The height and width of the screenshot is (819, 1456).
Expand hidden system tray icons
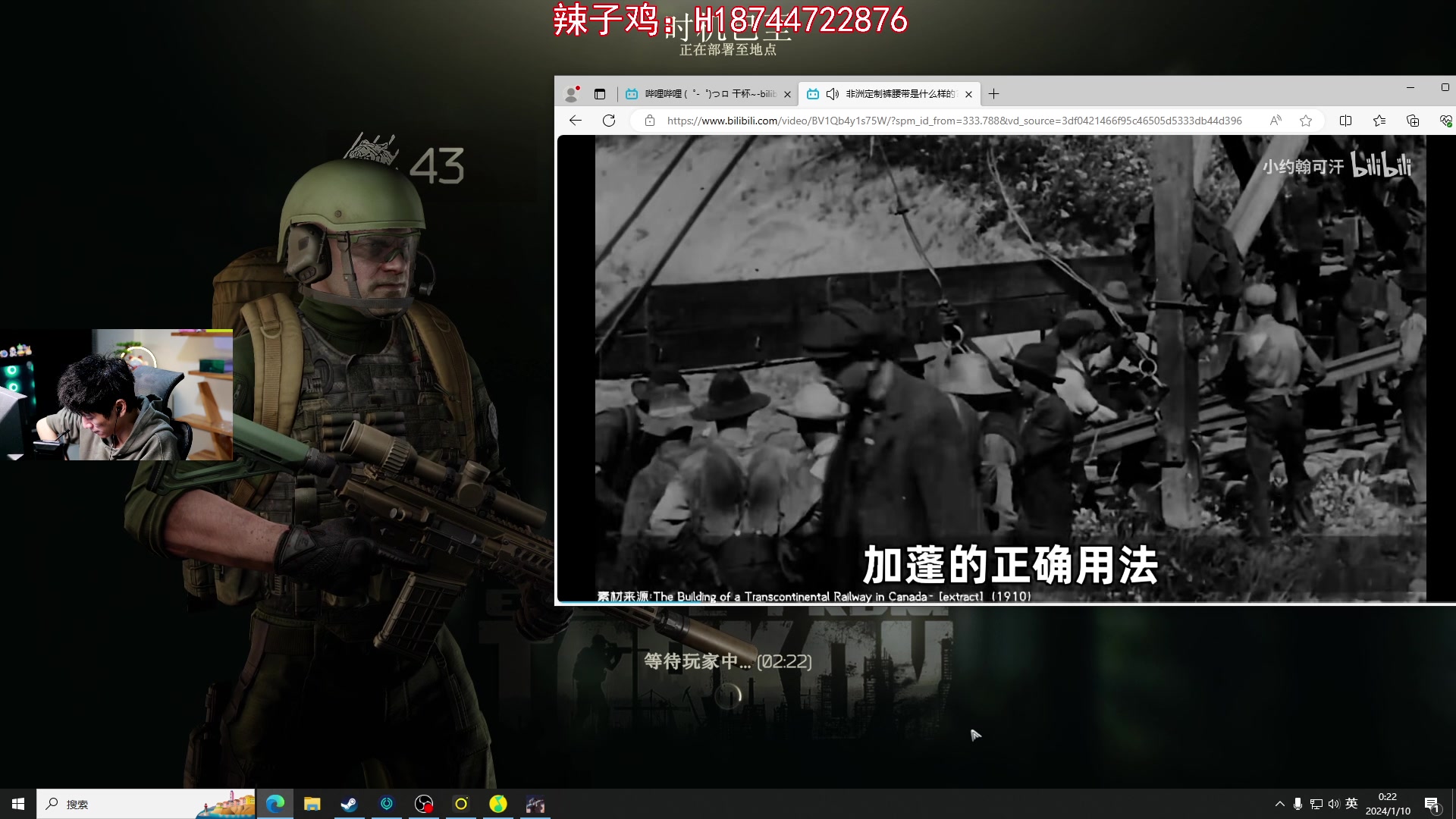point(1280,804)
